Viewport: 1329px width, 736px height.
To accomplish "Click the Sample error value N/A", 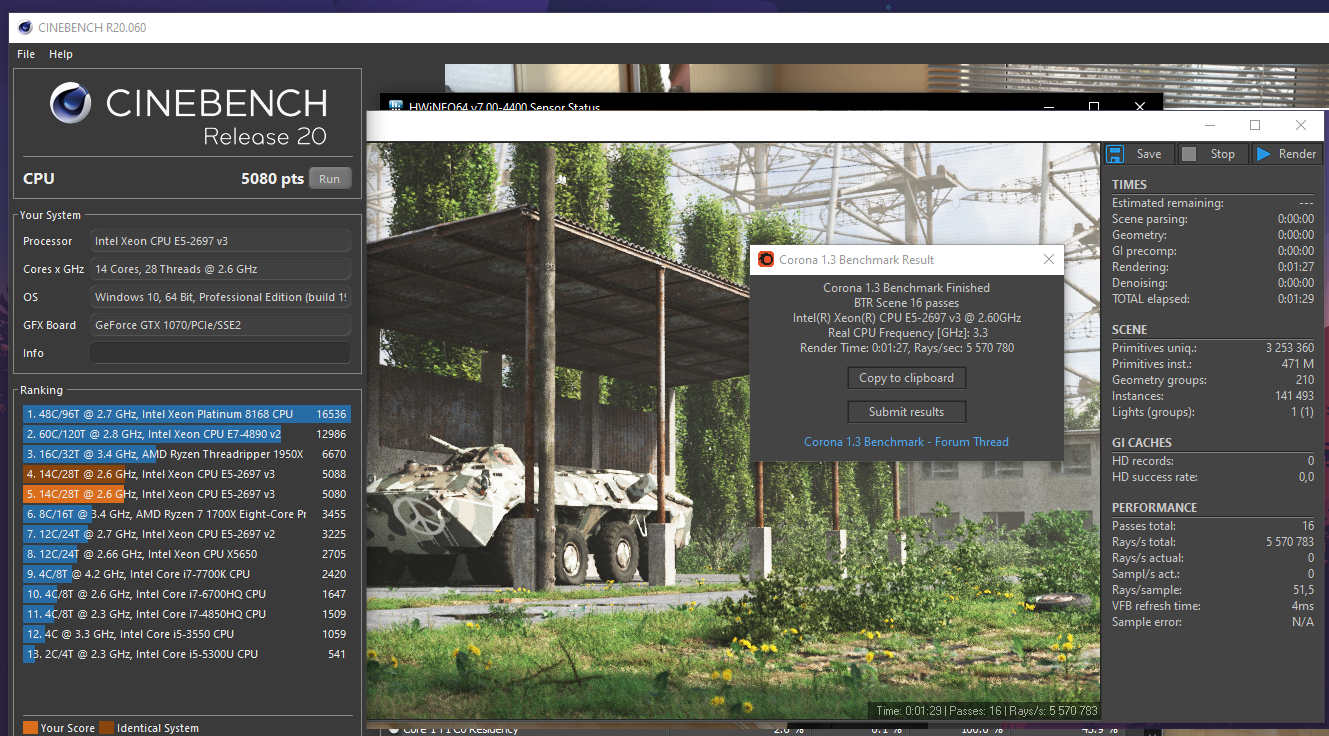I will coord(1304,622).
